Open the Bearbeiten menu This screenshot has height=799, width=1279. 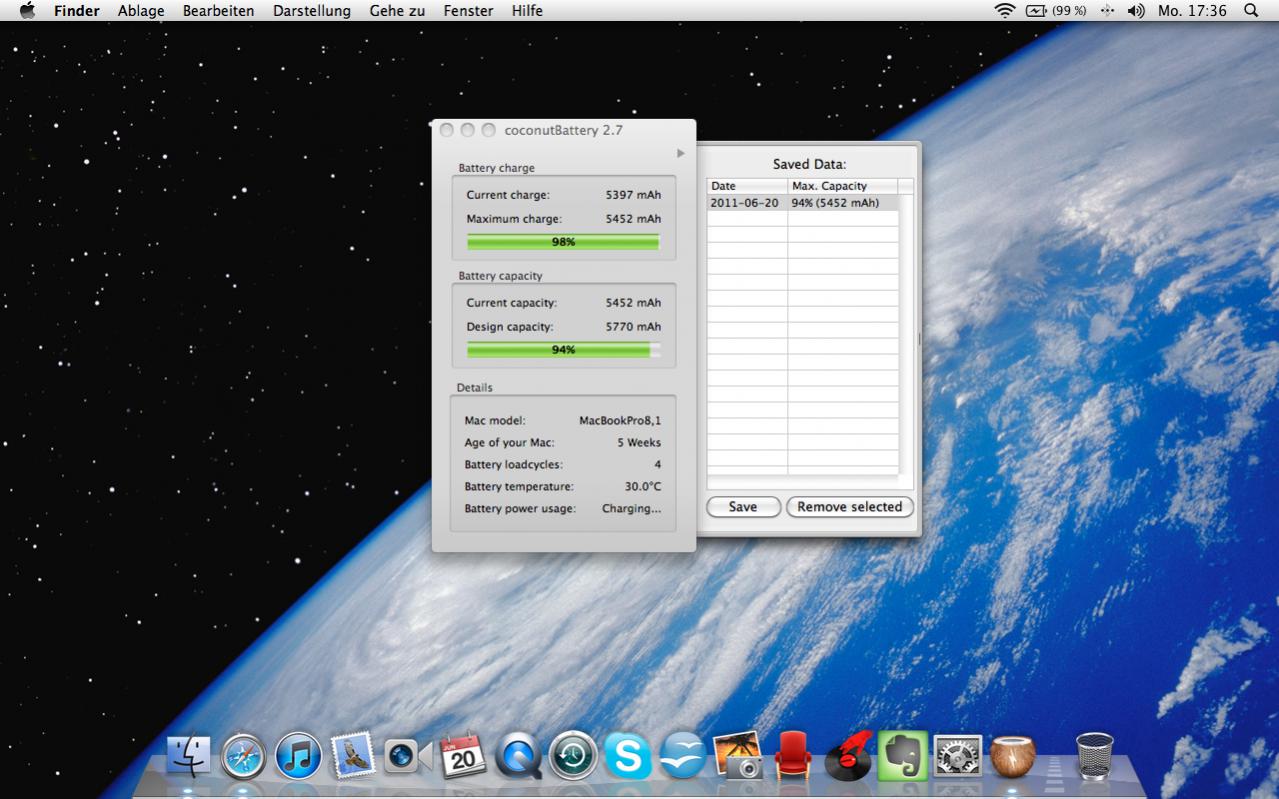(218, 11)
